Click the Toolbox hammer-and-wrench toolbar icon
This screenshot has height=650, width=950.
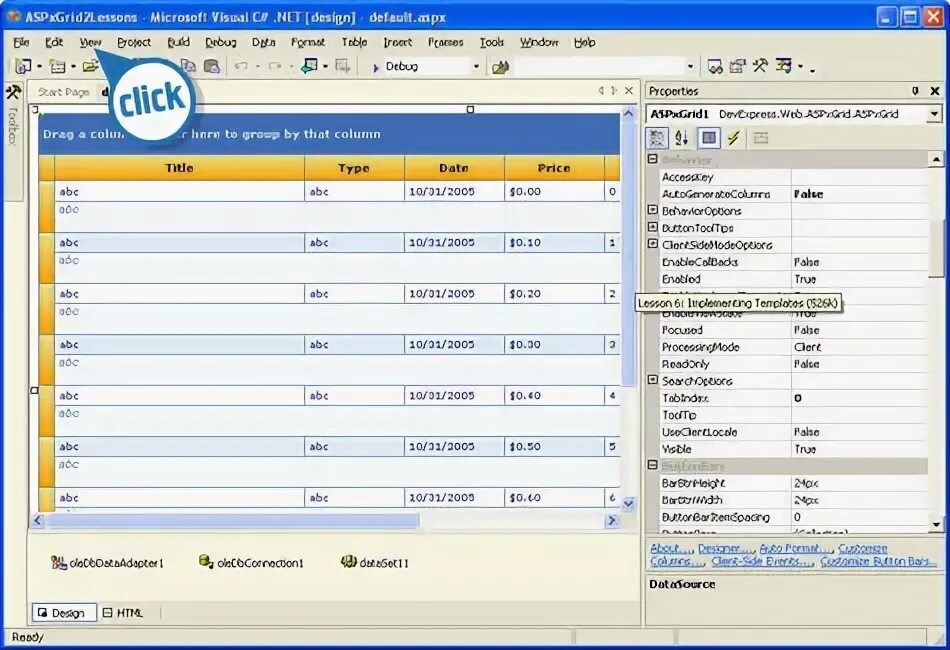pyautogui.click(x=760, y=66)
